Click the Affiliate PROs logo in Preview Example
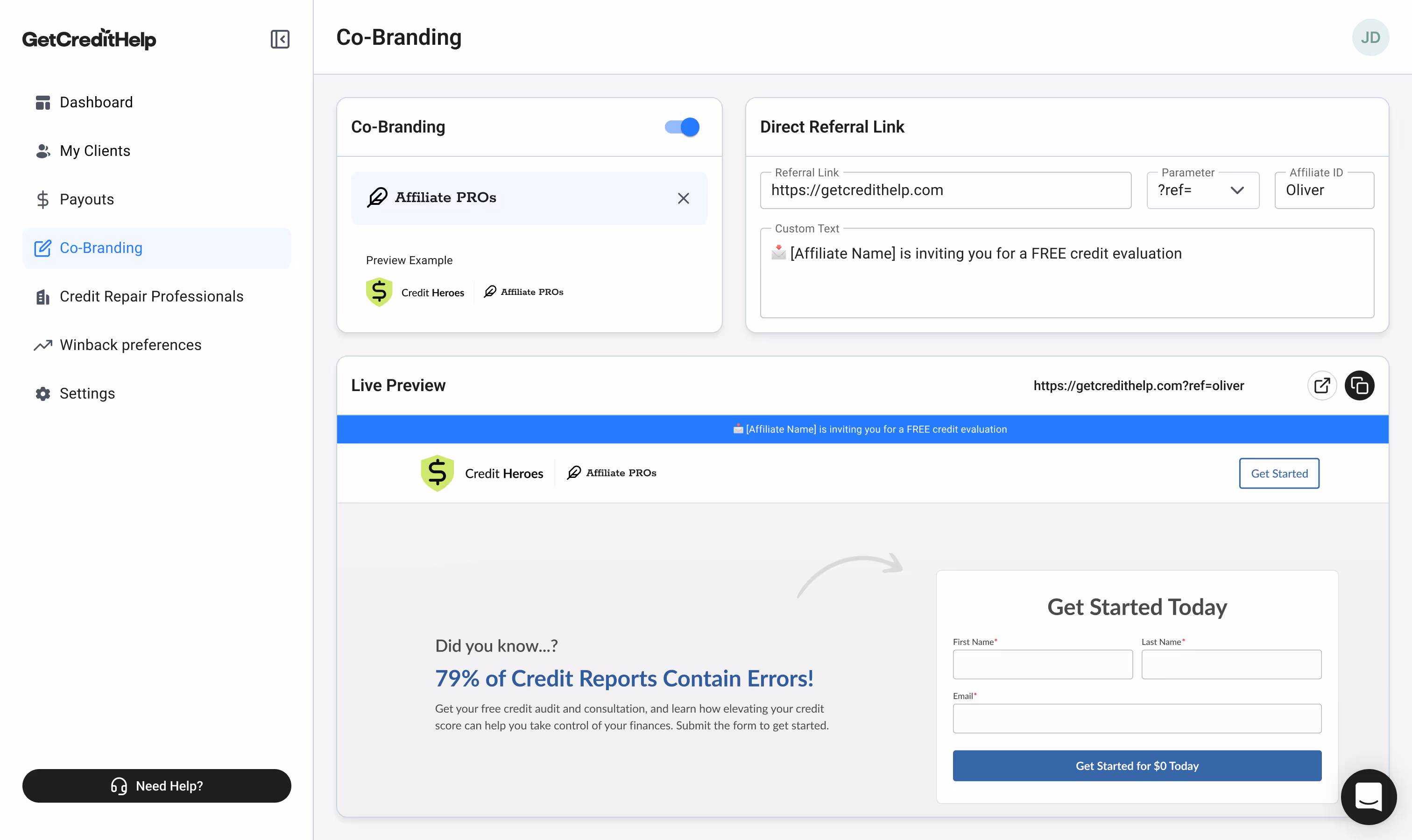The image size is (1412, 840). (x=523, y=292)
